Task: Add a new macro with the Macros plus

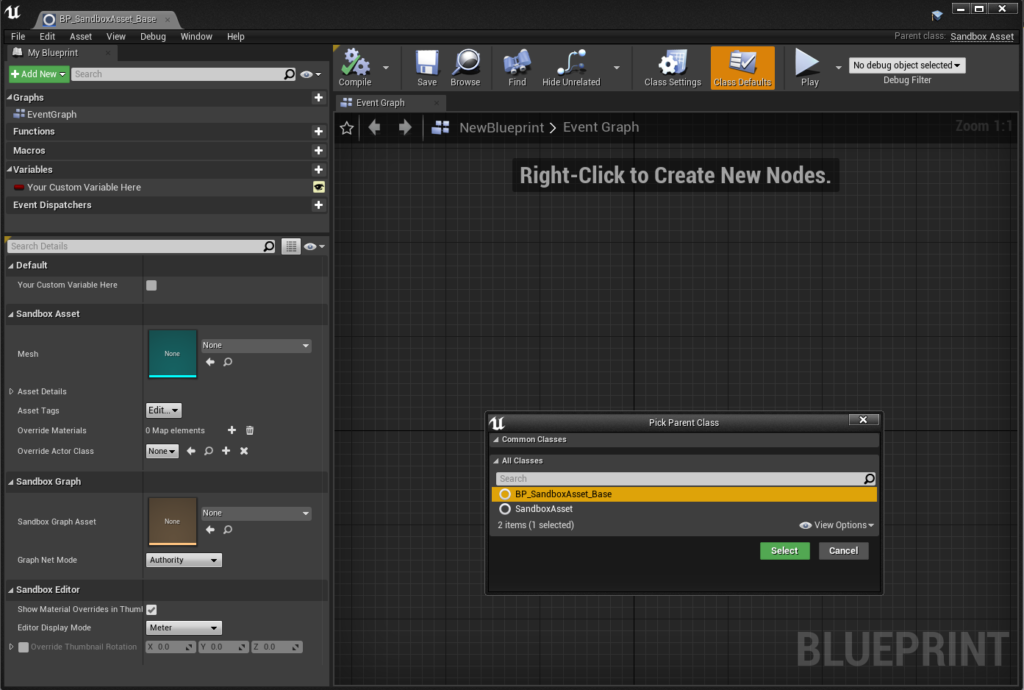Action: [x=319, y=150]
